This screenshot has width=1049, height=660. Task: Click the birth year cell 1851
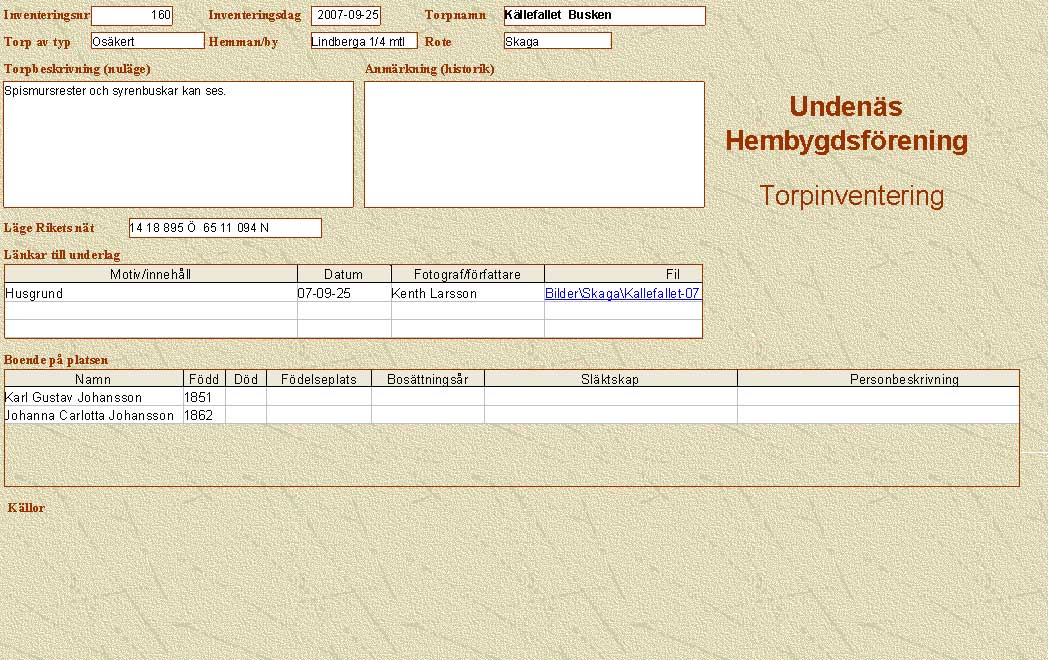203,397
